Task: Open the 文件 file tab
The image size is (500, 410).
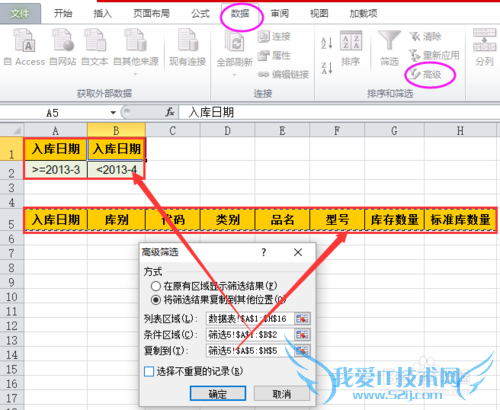Action: pos(20,13)
